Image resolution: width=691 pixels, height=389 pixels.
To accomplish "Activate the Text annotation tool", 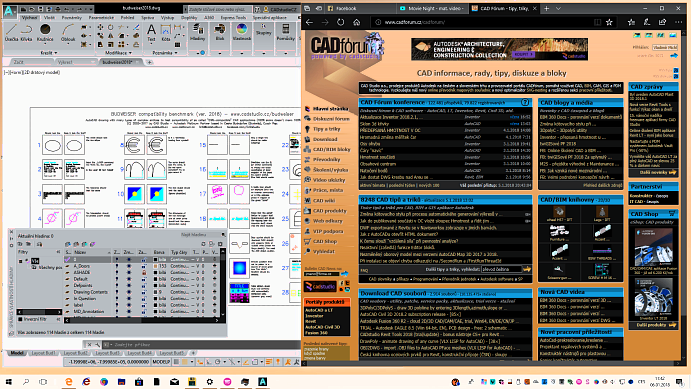I will pos(151,33).
